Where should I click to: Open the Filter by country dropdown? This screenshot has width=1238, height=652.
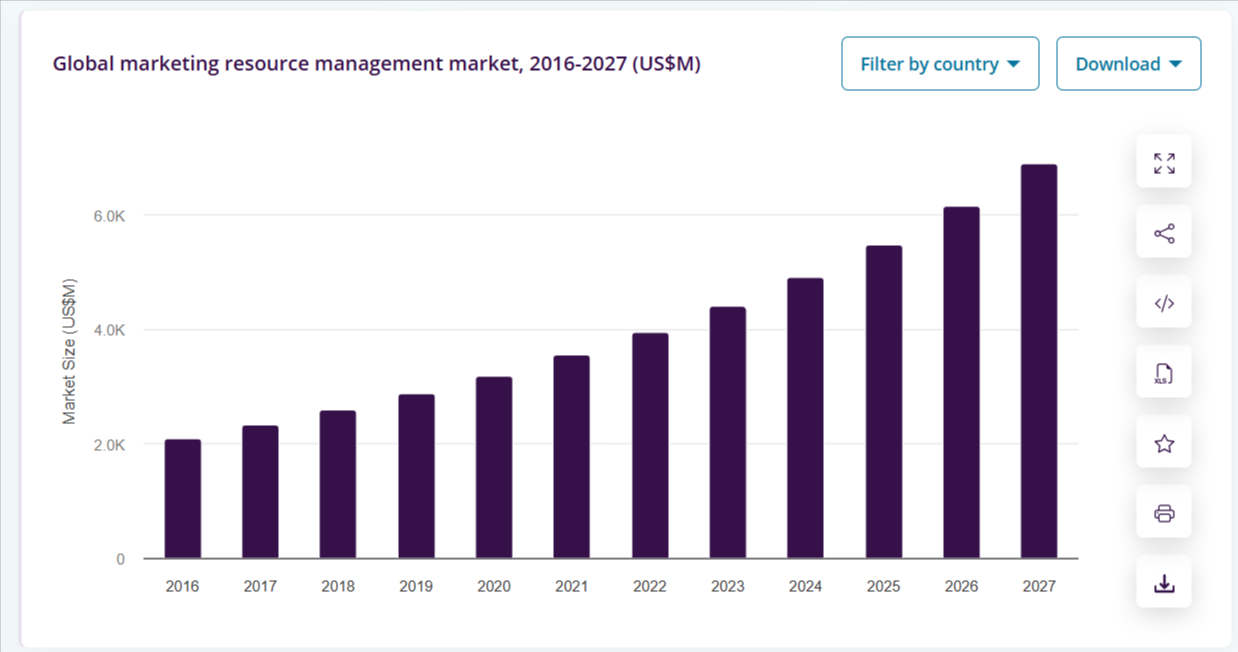(x=940, y=64)
